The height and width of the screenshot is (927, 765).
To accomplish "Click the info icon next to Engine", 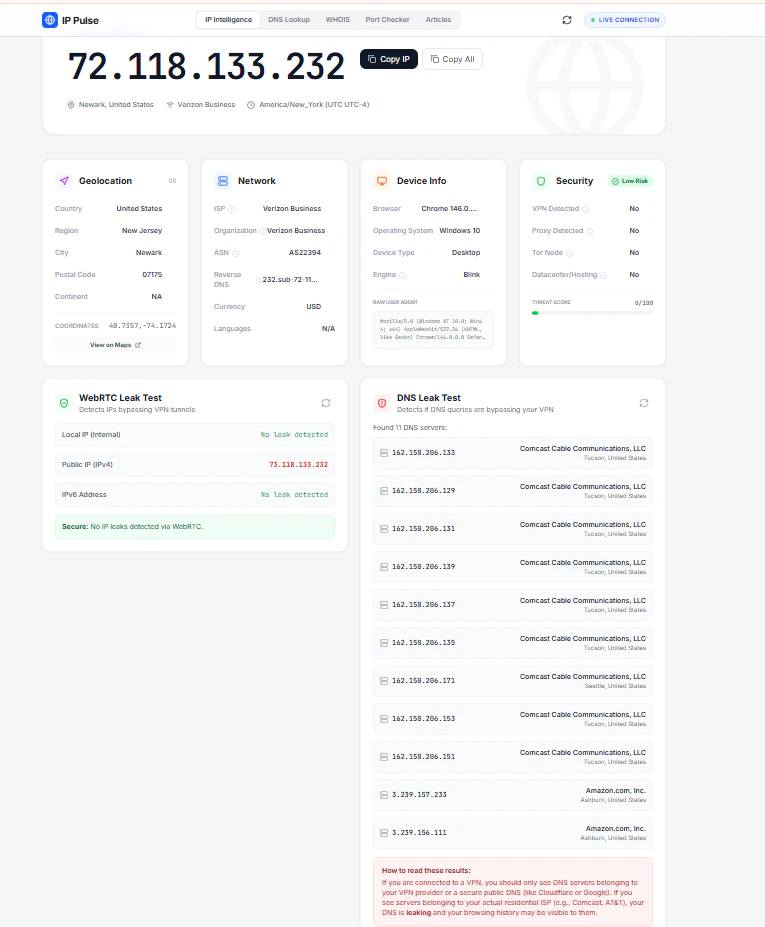I will click(403, 275).
